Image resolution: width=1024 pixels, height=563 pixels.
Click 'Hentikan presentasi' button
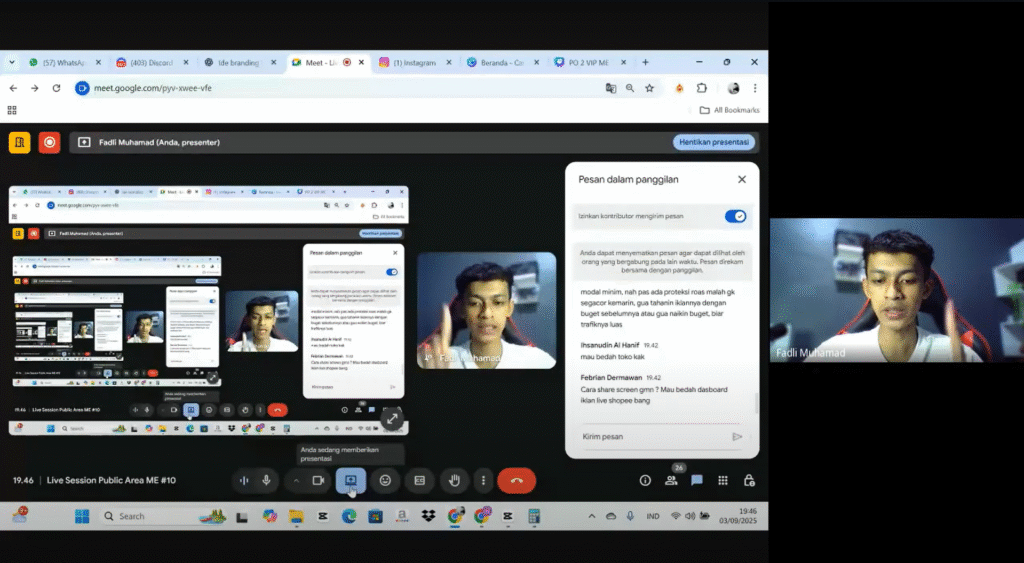pyautogui.click(x=713, y=142)
